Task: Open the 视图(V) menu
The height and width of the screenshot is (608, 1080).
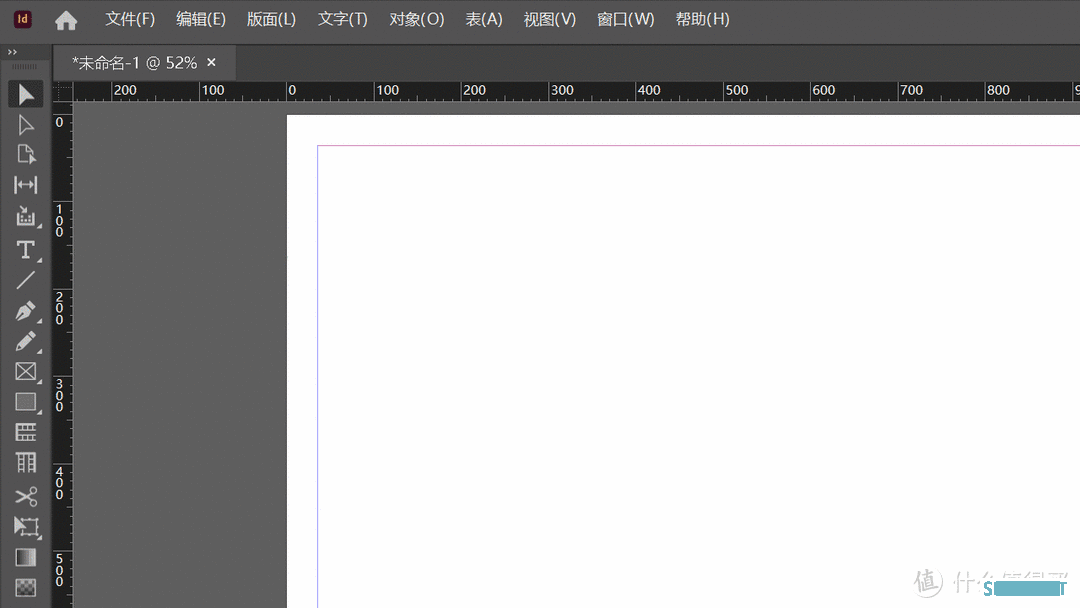Action: coord(549,19)
